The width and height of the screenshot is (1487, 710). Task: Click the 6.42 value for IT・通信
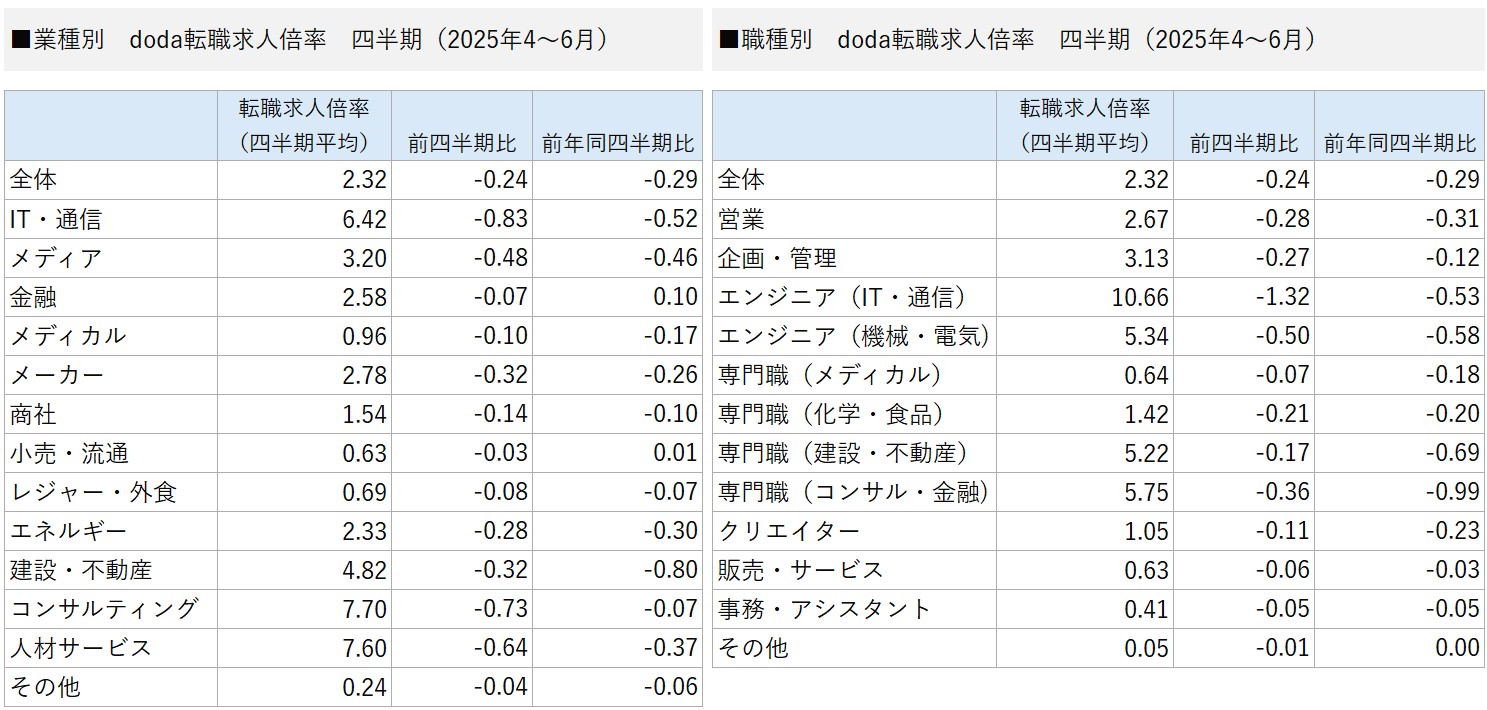364,219
